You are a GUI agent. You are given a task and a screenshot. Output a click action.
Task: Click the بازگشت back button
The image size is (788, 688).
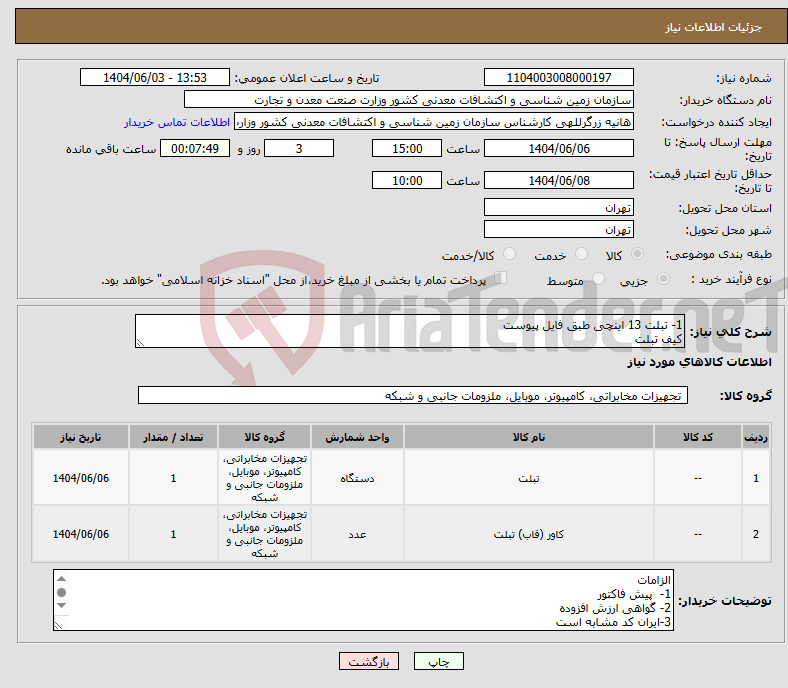tap(369, 661)
